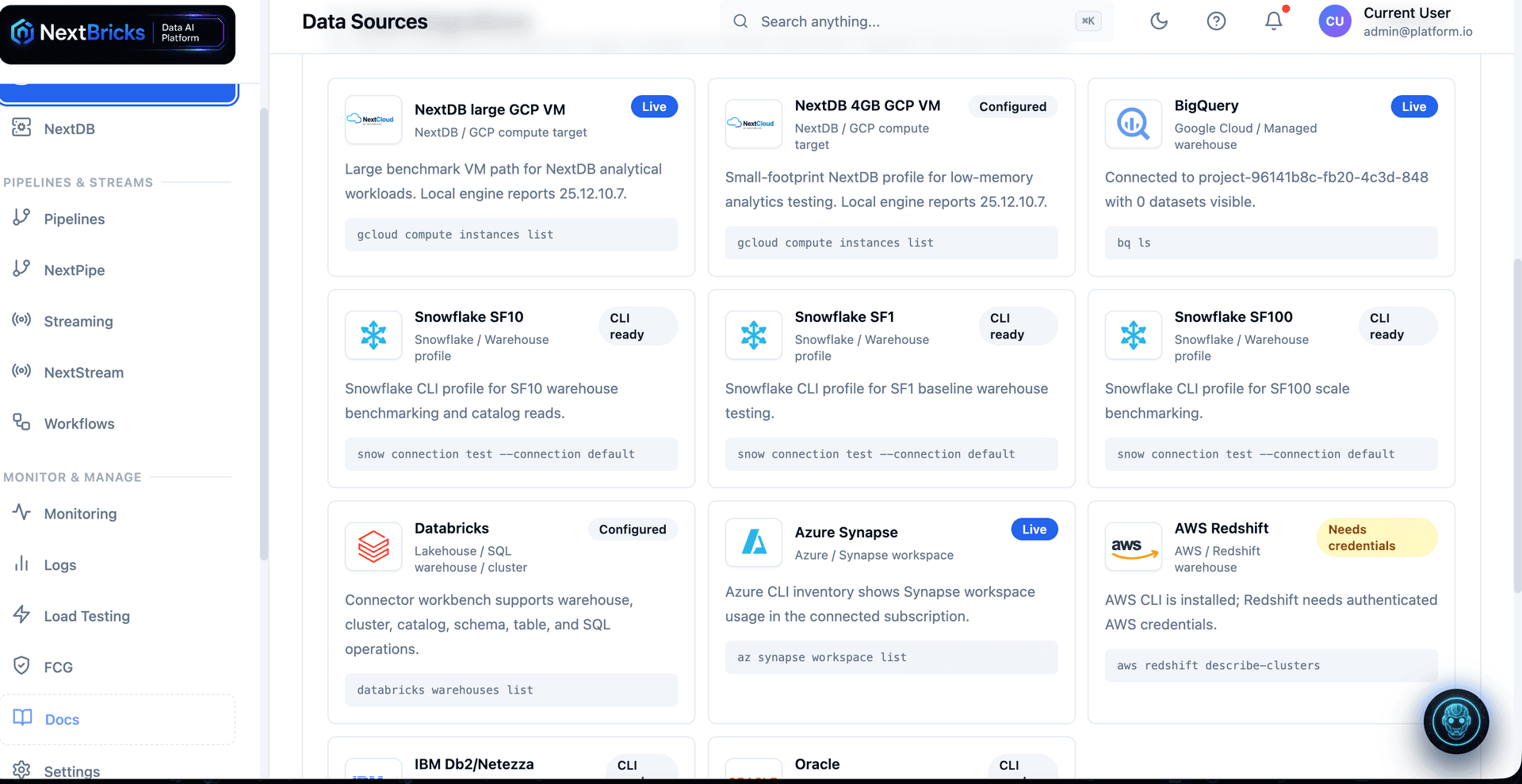Click the BigQuery card title

pos(1207,105)
